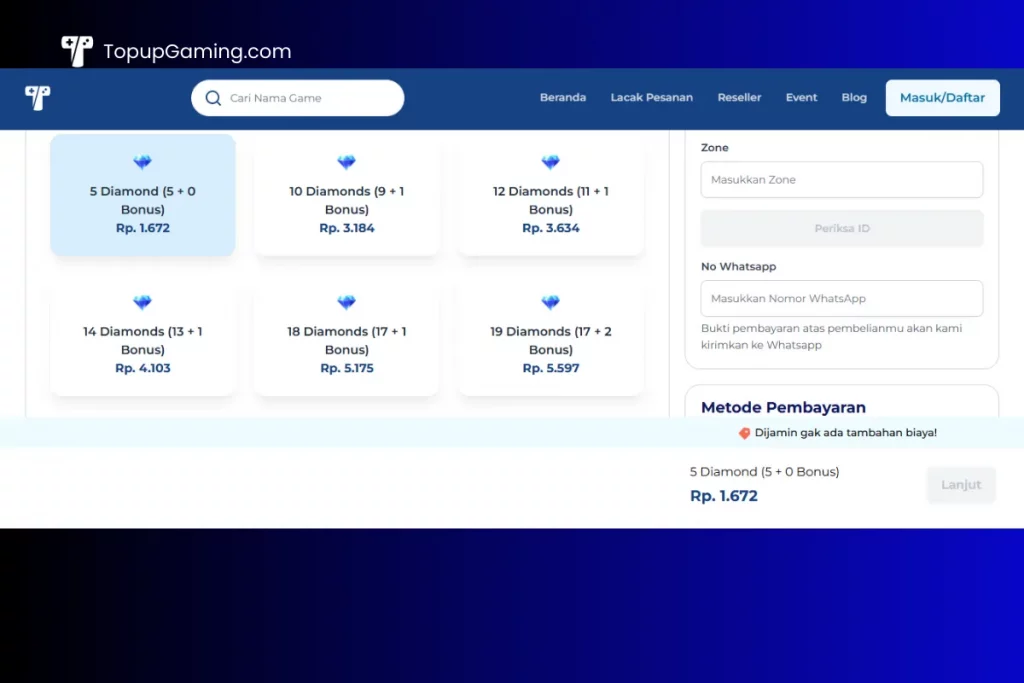Open the Event navigation link
This screenshot has height=683, width=1024.
pyautogui.click(x=801, y=98)
